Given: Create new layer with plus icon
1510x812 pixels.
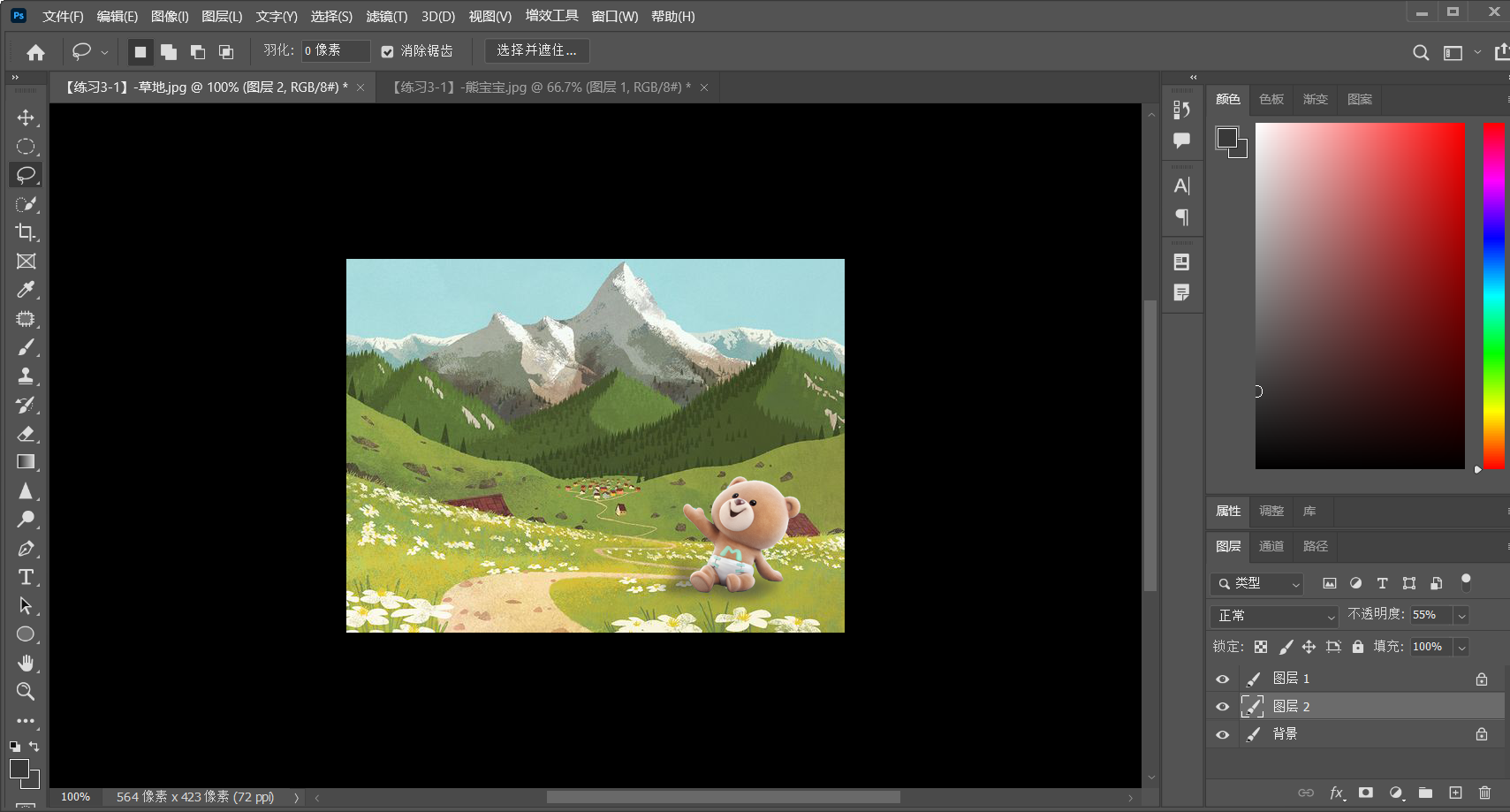Looking at the screenshot, I should click(x=1455, y=793).
